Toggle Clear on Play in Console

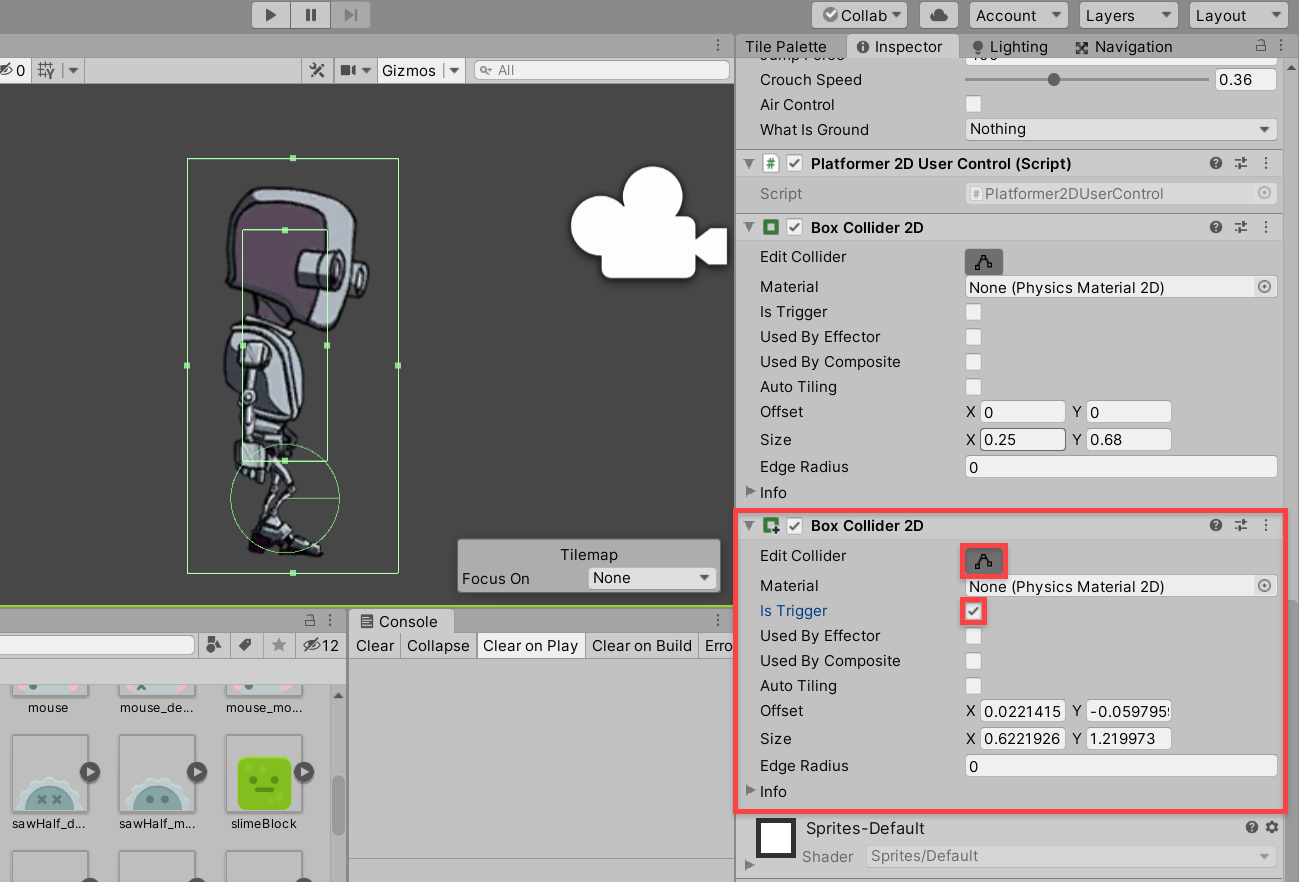(x=531, y=646)
